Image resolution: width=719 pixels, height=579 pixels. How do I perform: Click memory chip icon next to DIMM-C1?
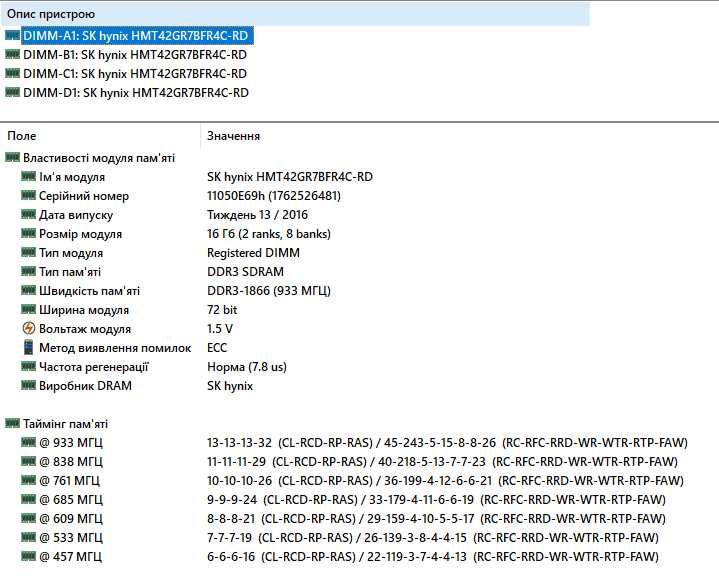point(12,73)
